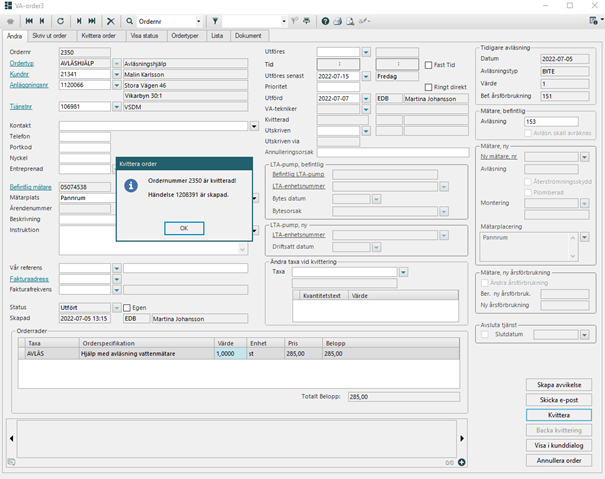Expand the Ordertyp dropdown arrow
The height and width of the screenshot is (479, 605).
tap(117, 63)
